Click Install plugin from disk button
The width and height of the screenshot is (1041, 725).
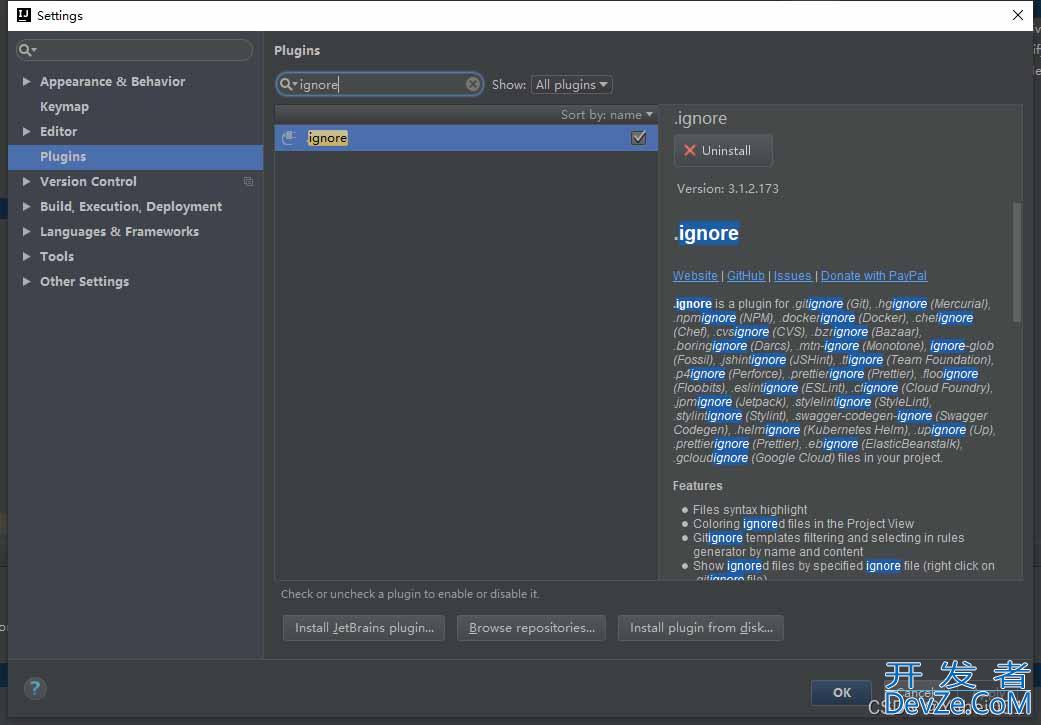pos(700,628)
